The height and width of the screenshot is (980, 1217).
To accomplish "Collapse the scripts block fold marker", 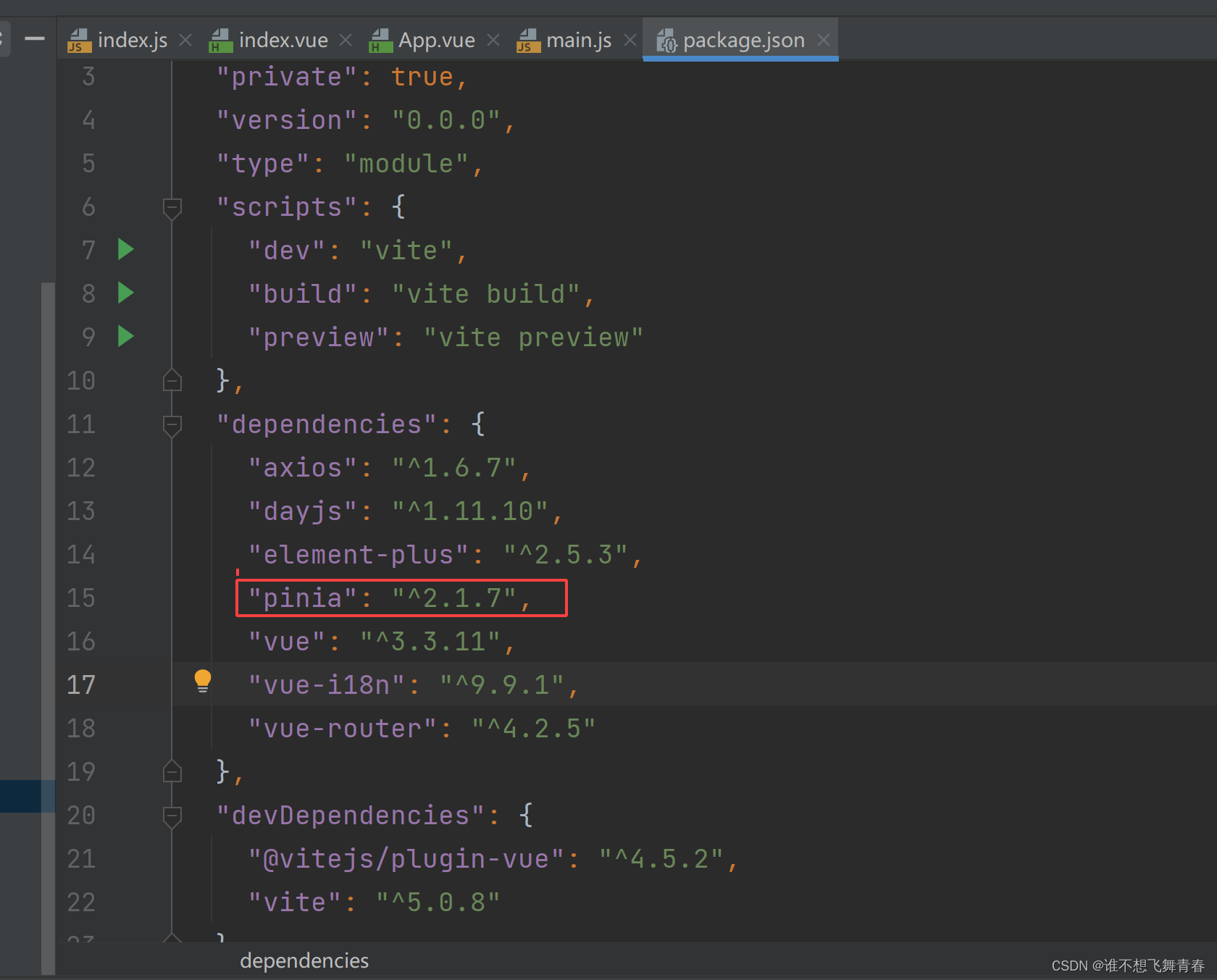I will coord(172,208).
